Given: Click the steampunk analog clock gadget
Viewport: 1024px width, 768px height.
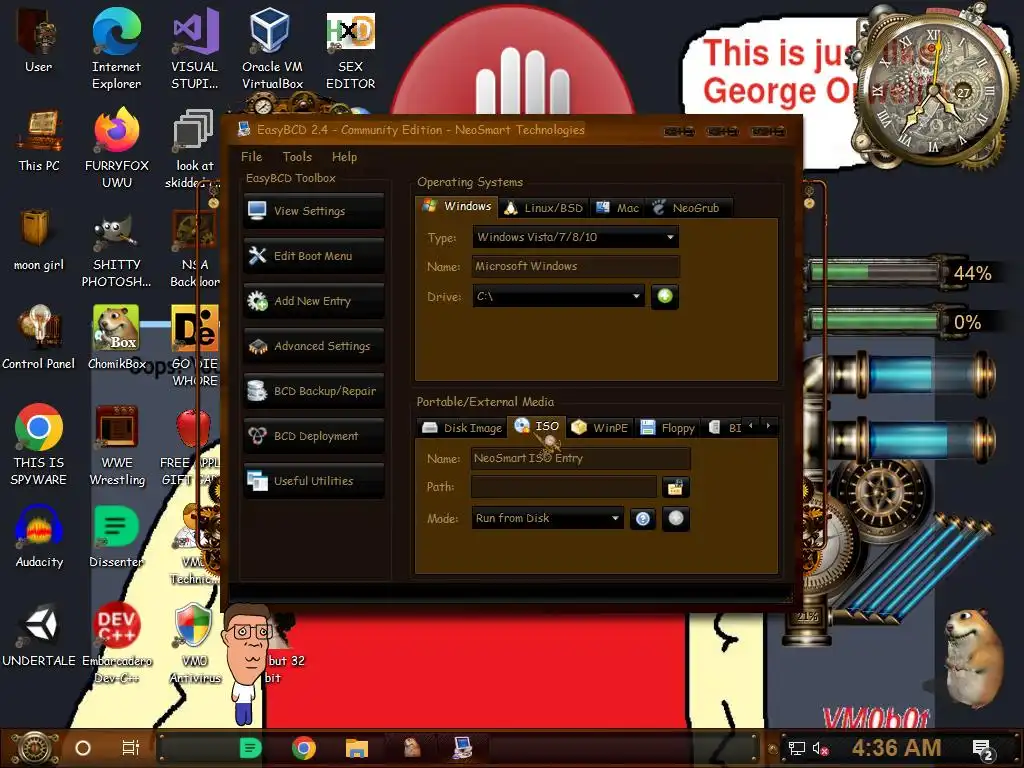Looking at the screenshot, I should pos(933,91).
